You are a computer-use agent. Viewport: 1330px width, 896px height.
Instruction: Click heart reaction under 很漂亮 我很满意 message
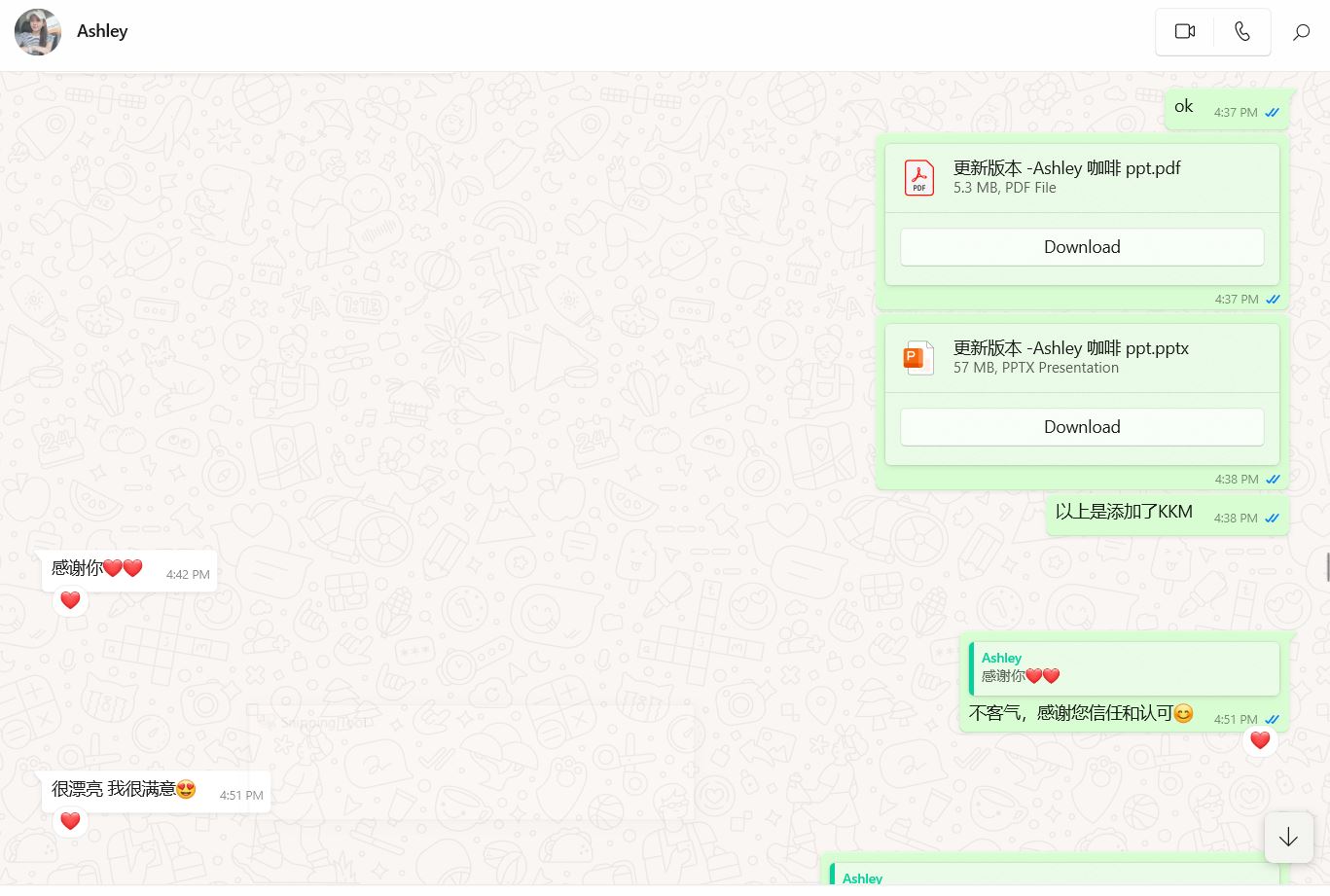(x=70, y=821)
